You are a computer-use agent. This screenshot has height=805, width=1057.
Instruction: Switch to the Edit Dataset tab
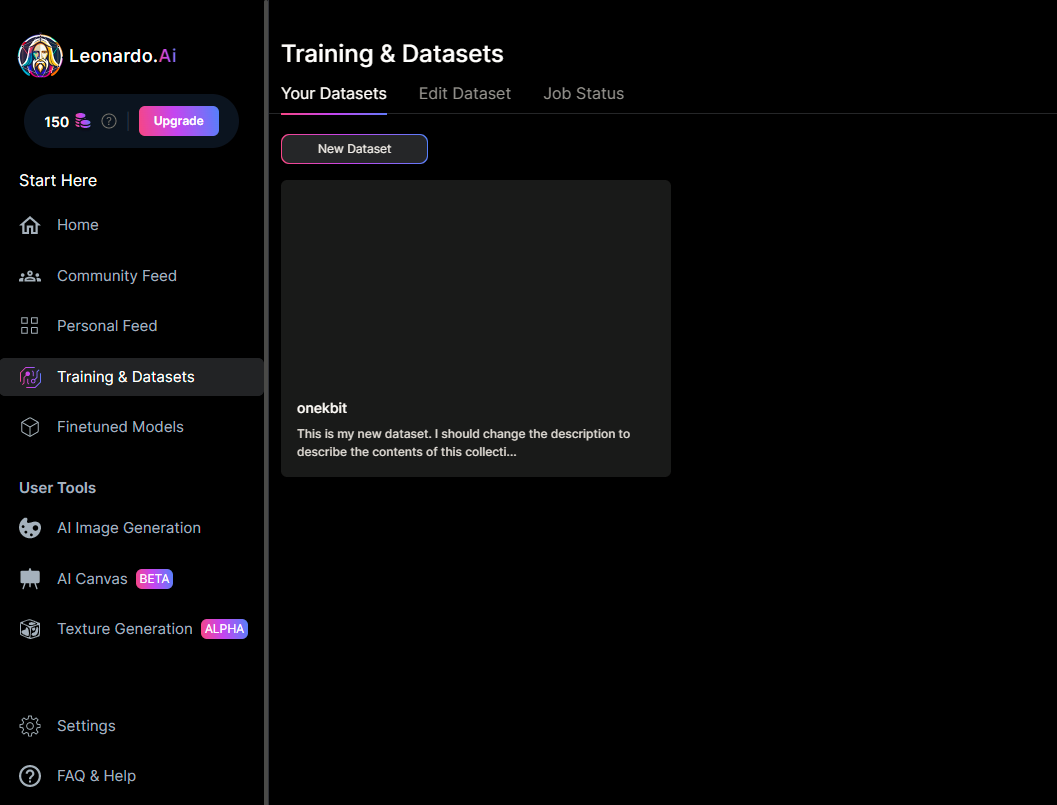464,93
